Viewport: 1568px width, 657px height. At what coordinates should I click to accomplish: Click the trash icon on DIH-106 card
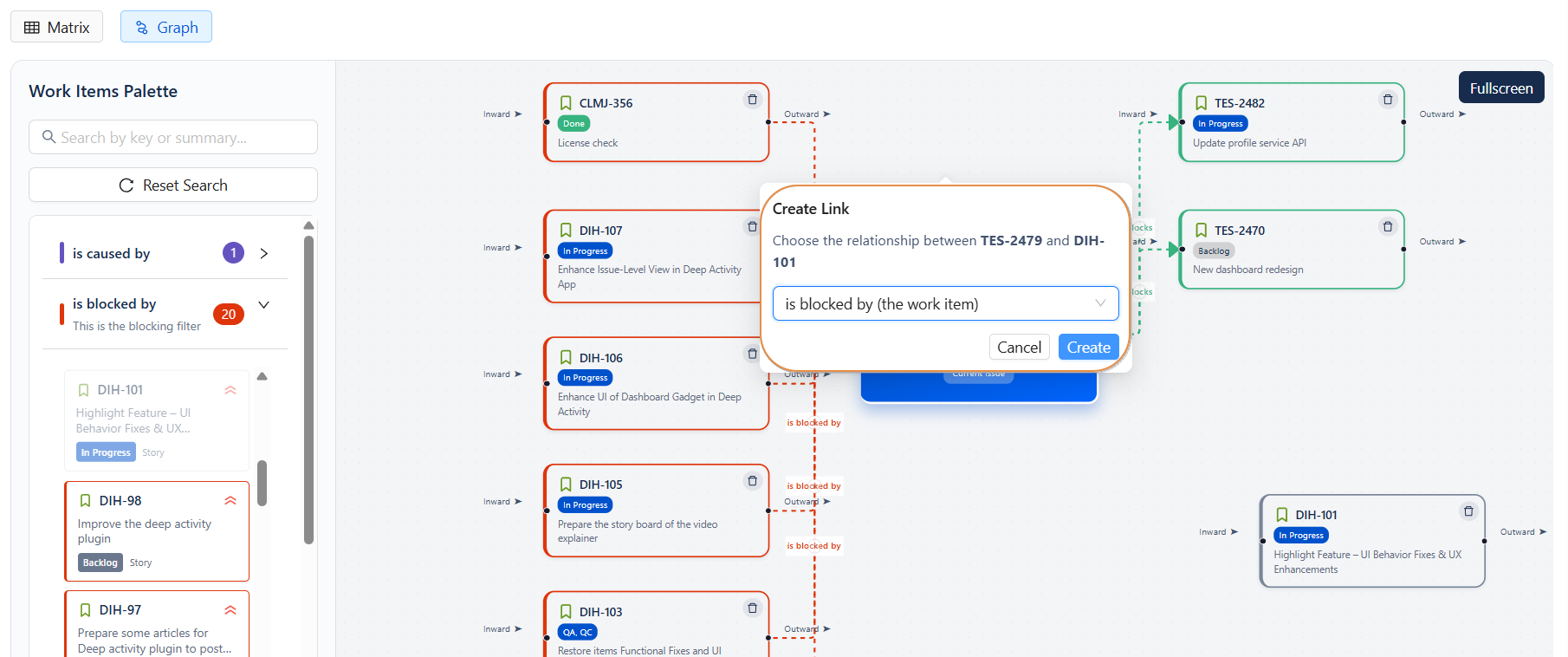point(752,354)
